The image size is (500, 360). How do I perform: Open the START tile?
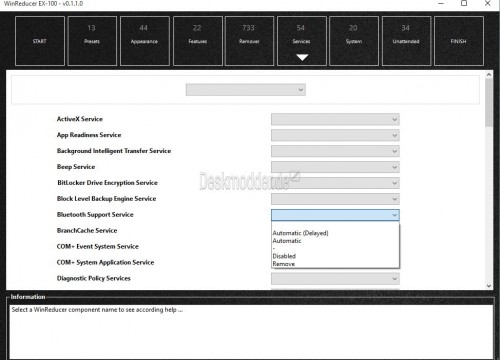point(40,41)
